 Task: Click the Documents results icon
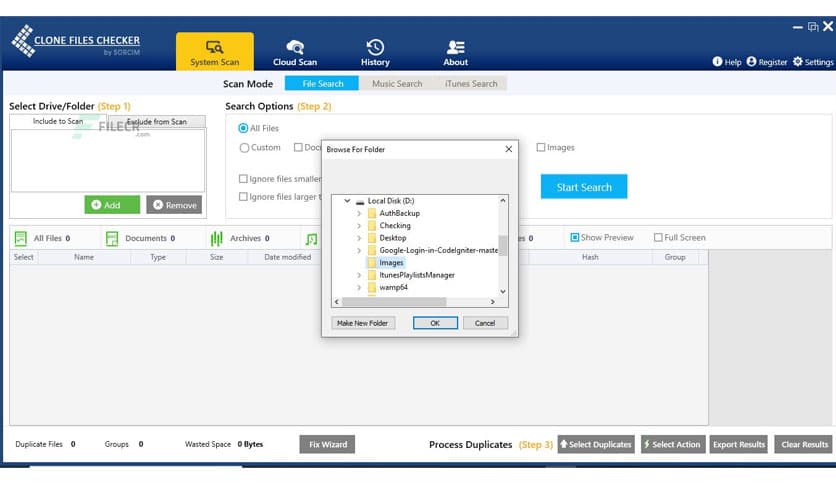(112, 238)
